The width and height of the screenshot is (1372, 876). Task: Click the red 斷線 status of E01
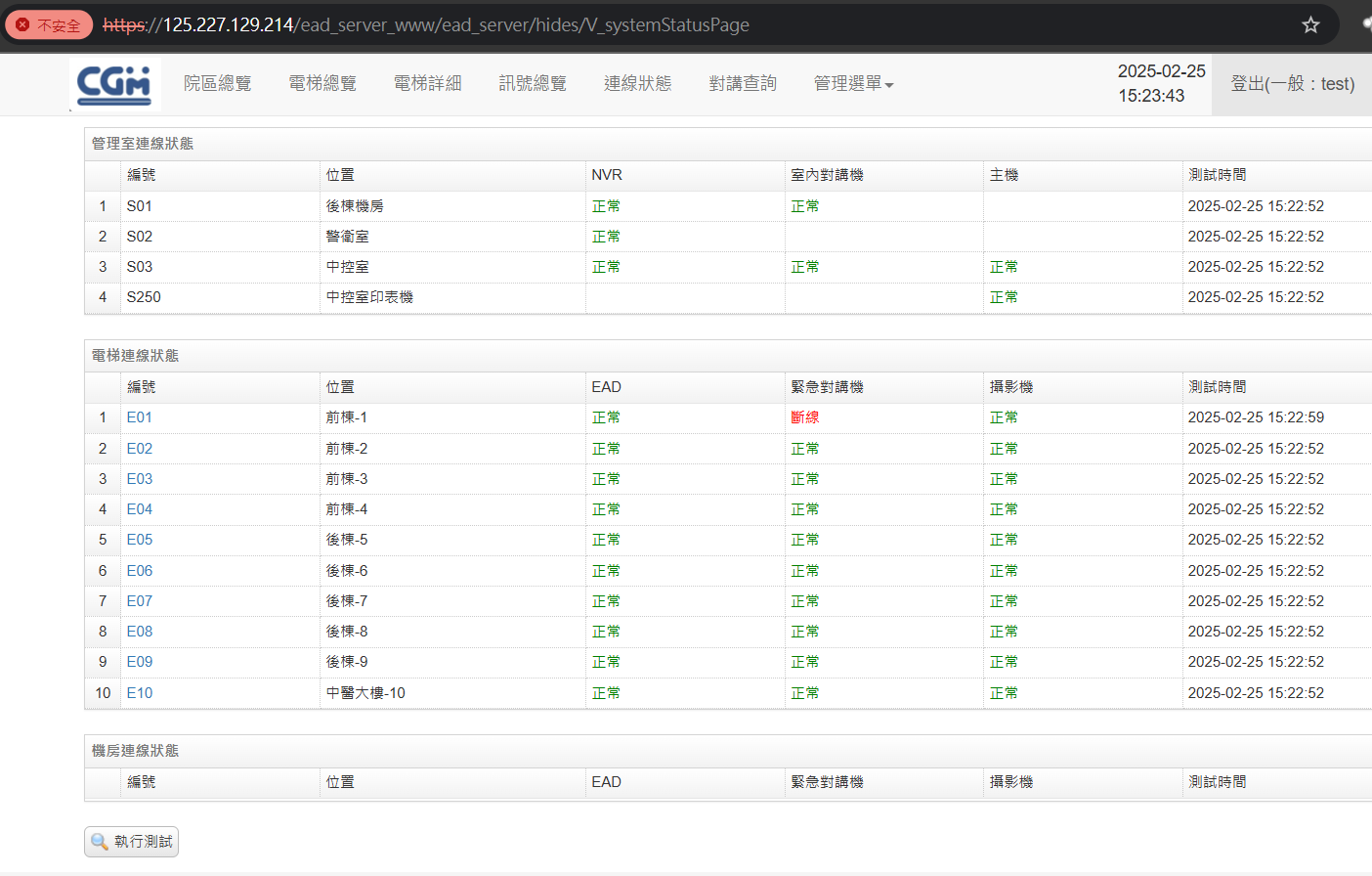(805, 417)
